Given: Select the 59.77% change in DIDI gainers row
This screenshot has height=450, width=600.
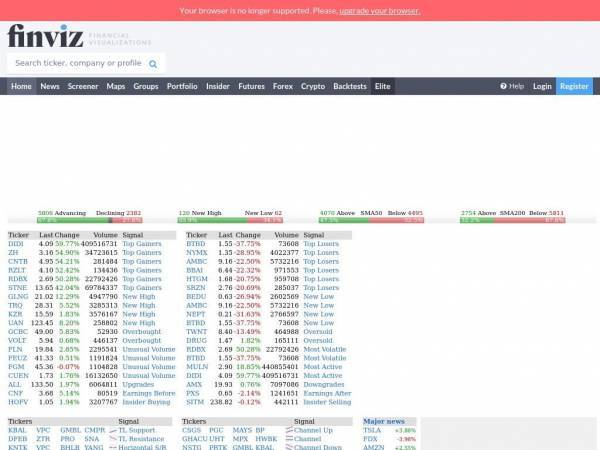Looking at the screenshot, I should tap(67, 244).
